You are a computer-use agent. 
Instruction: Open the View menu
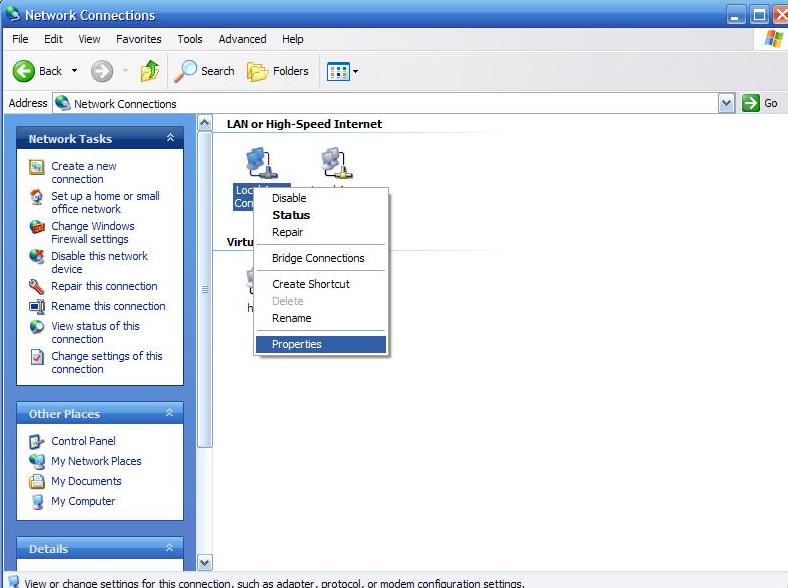pyautogui.click(x=89, y=39)
